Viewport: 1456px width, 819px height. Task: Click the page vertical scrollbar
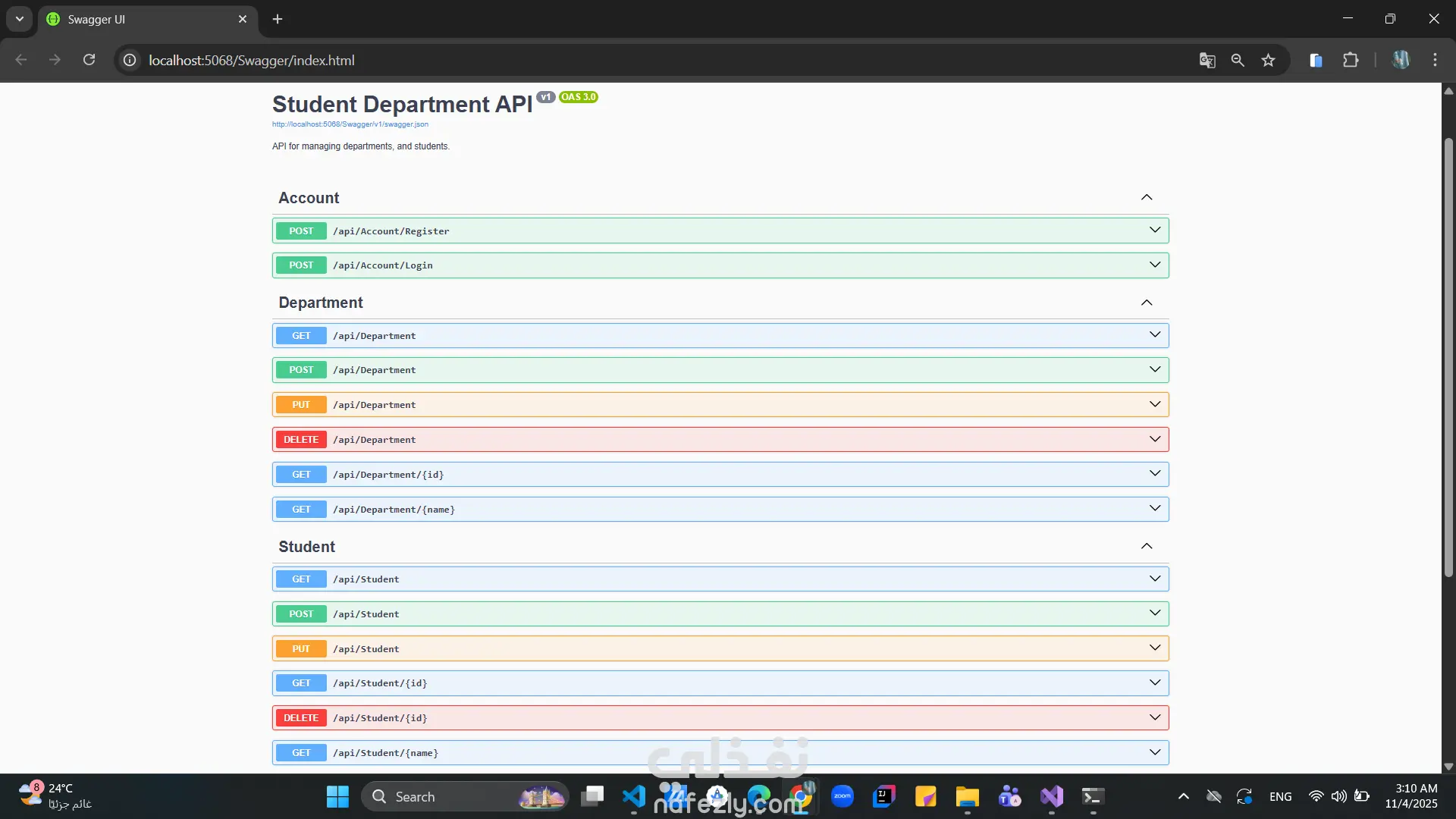click(x=1448, y=356)
